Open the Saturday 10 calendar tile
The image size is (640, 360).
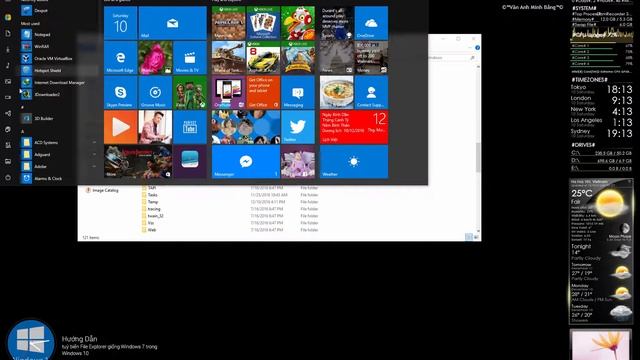coord(120,23)
